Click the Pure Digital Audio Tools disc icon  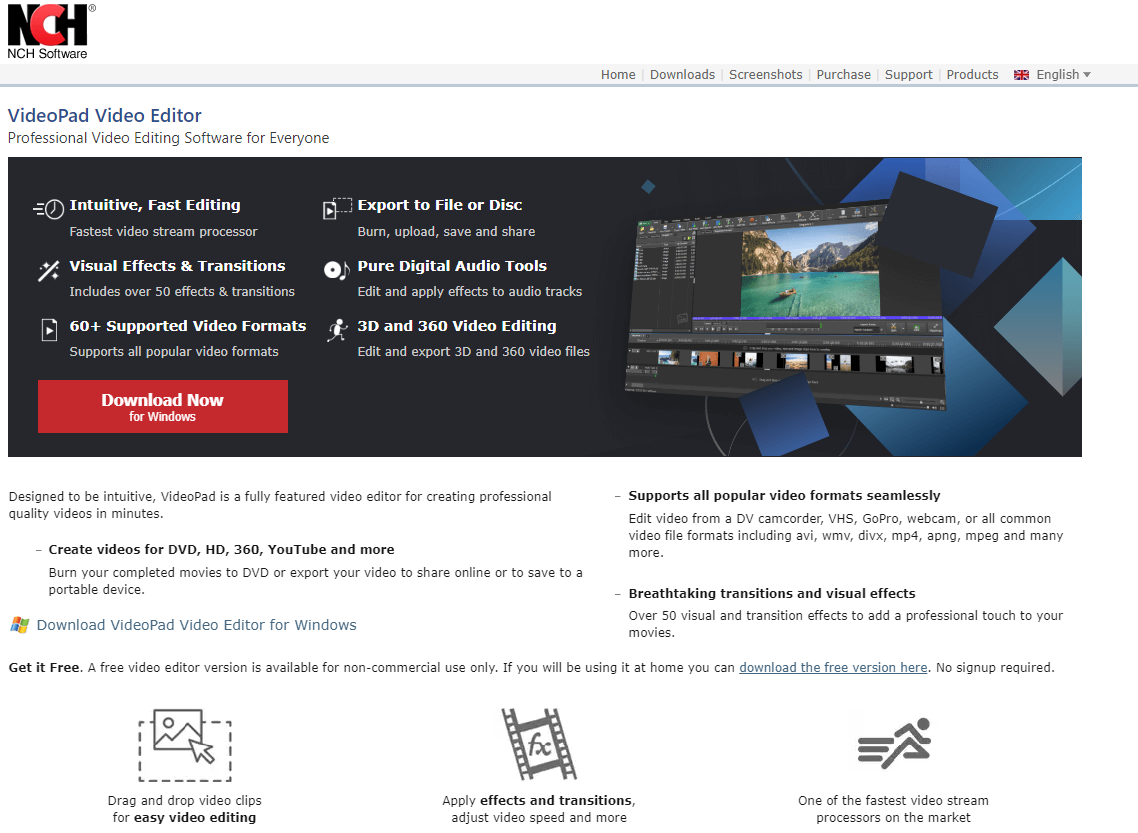coord(337,271)
